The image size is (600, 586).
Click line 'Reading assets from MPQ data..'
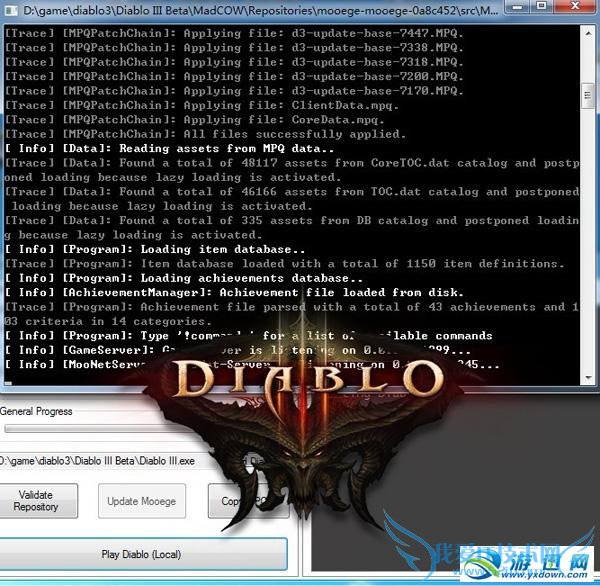point(169,149)
